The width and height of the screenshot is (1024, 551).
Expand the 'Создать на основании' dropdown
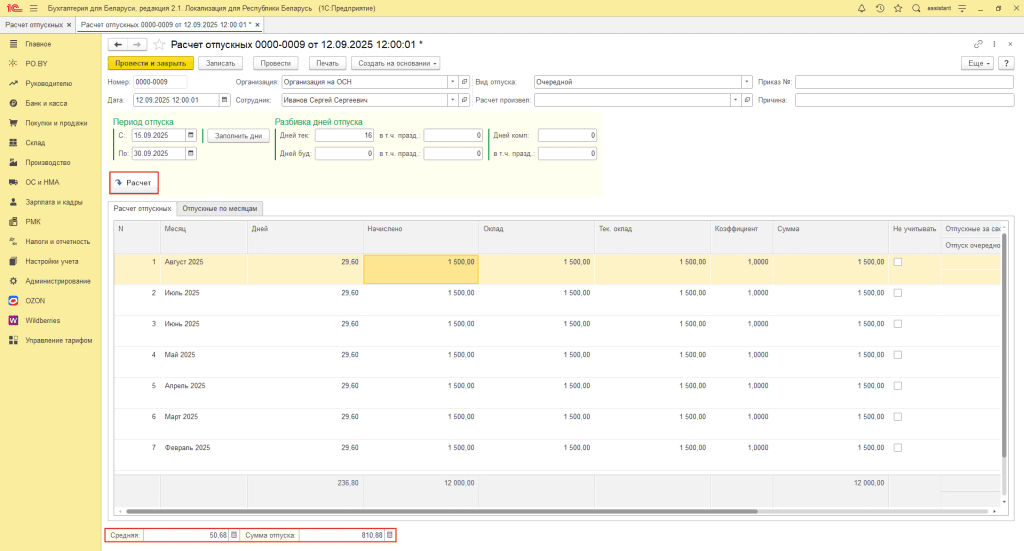(x=398, y=63)
